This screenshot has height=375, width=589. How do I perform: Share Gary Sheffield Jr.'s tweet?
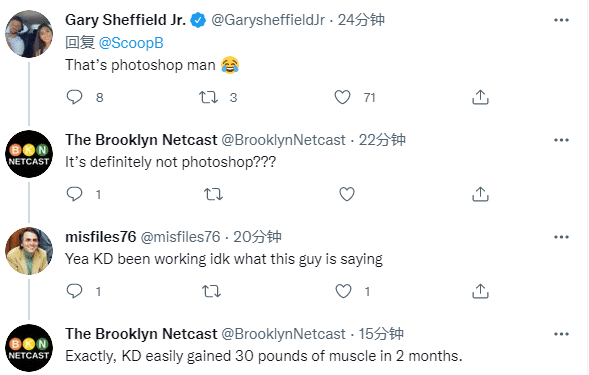480,97
